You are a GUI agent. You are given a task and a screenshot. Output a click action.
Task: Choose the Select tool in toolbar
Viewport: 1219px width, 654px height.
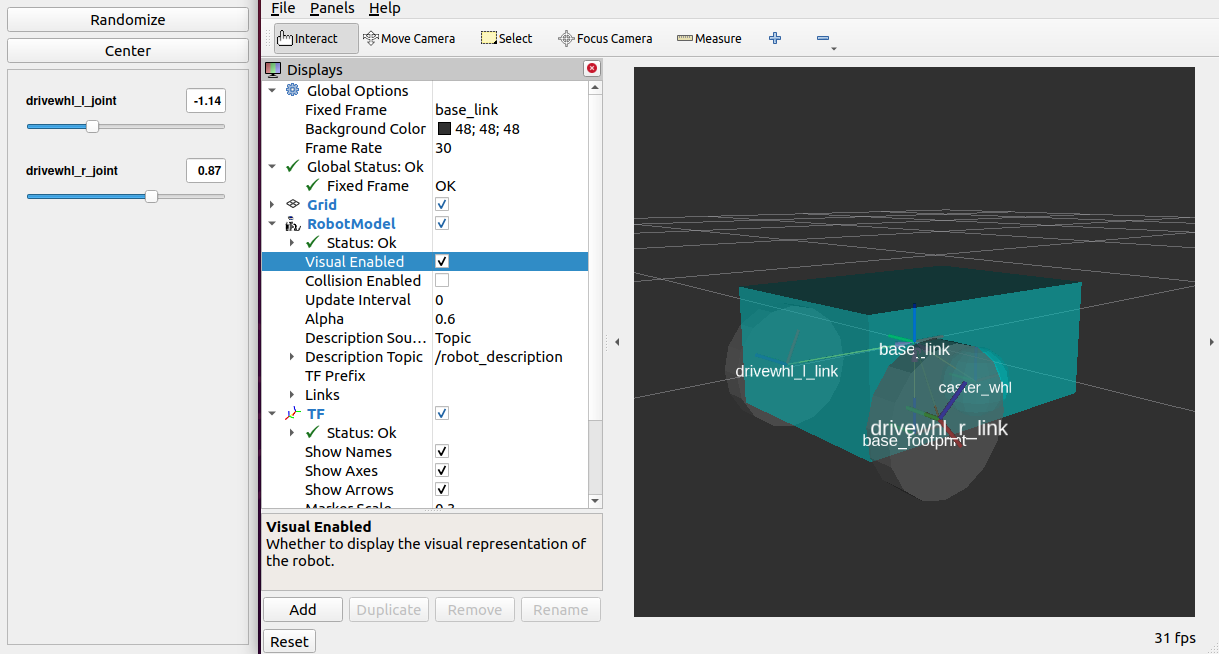tap(506, 38)
